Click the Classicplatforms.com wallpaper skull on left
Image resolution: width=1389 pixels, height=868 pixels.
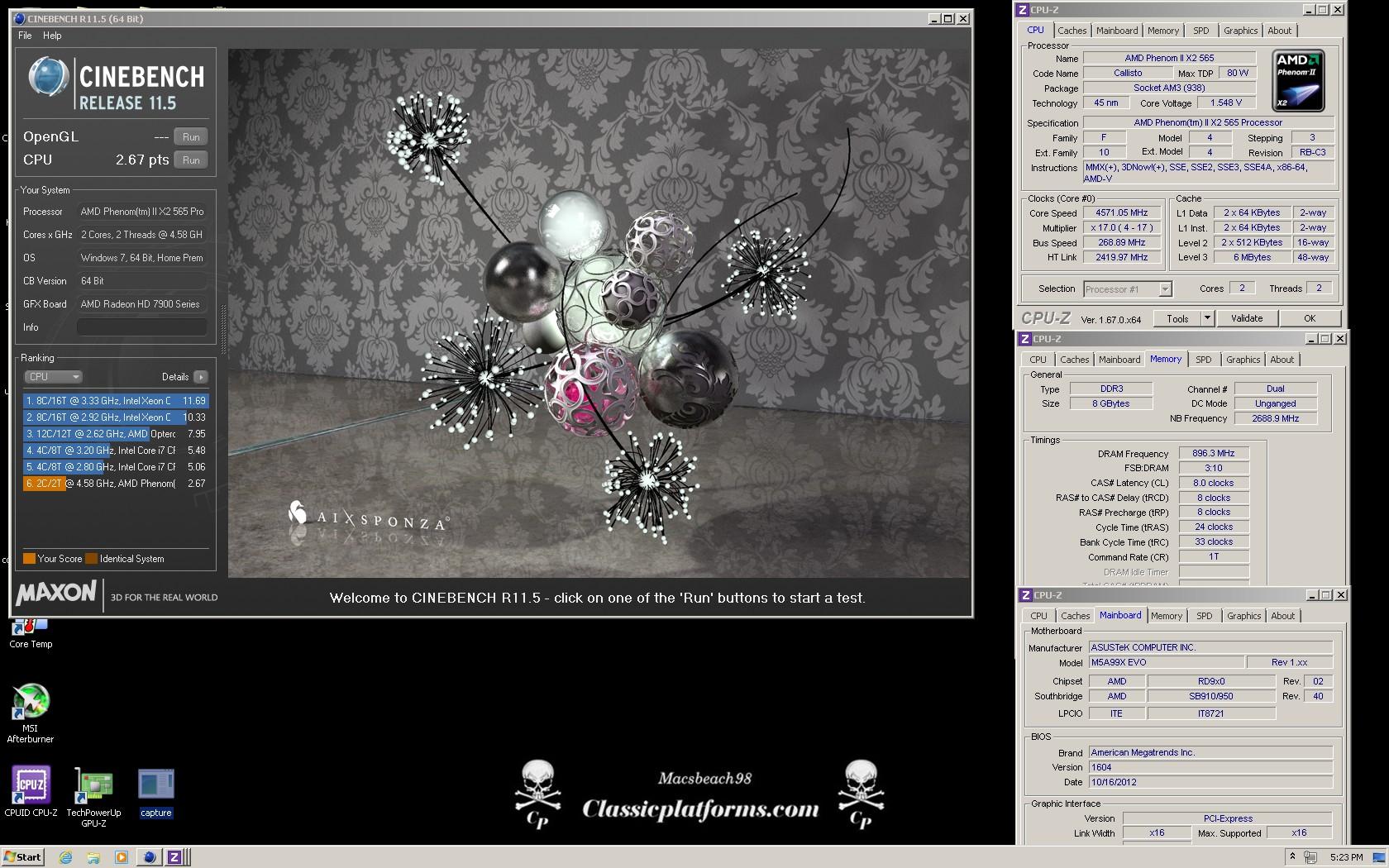(x=537, y=794)
